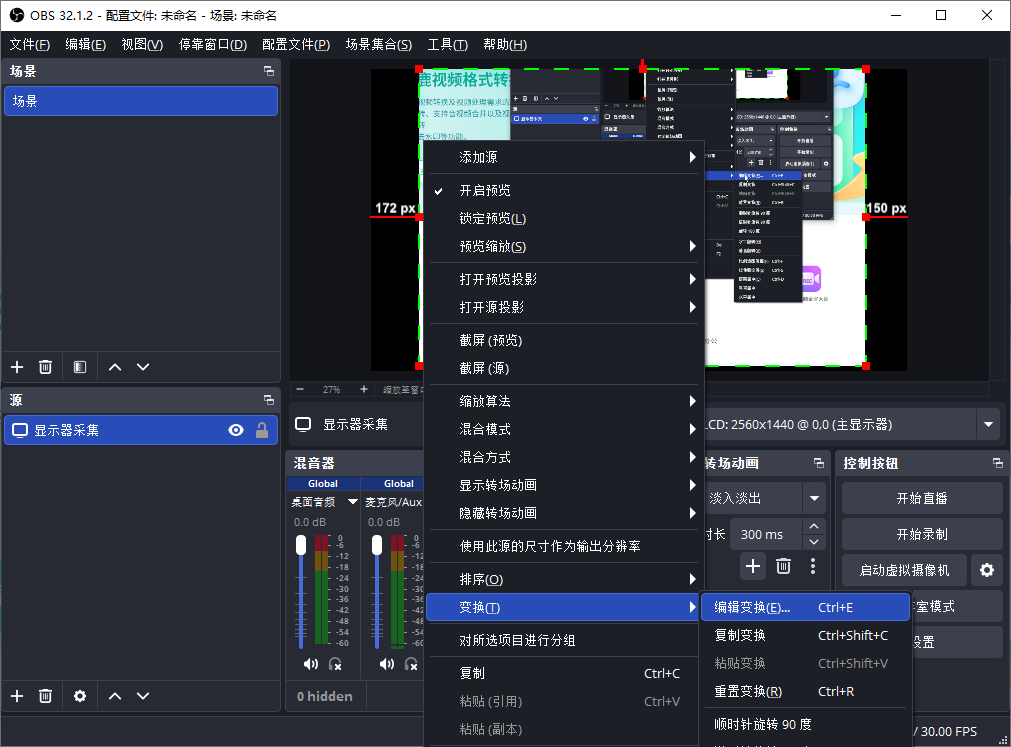This screenshot has width=1011, height=747.
Task: Click 桌面音频 volume slider handle
Action: point(301,545)
